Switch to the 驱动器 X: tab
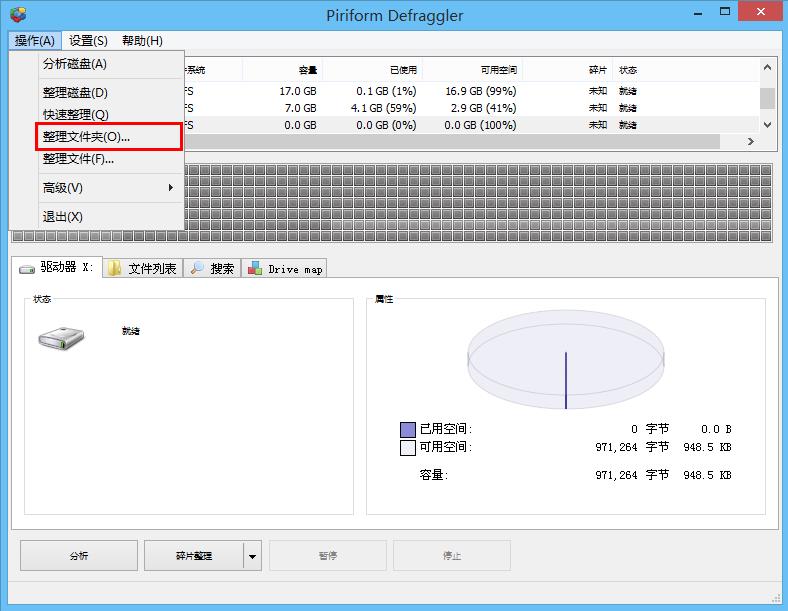This screenshot has height=611, width=788. [x=57, y=268]
